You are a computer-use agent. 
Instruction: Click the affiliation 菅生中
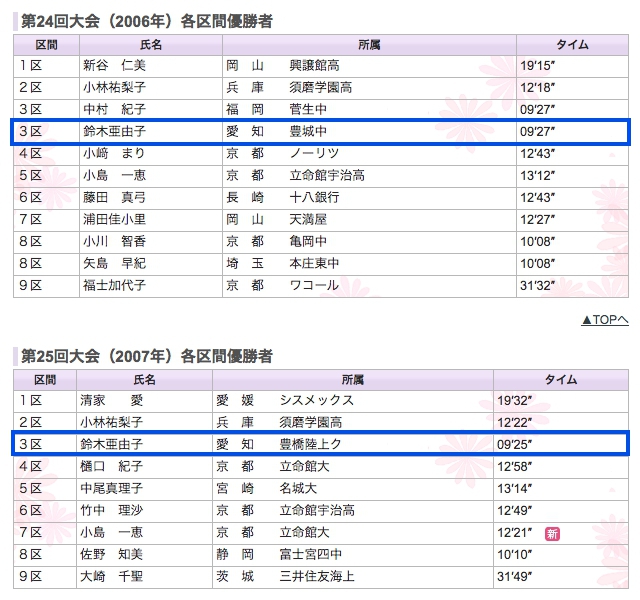pos(308,109)
